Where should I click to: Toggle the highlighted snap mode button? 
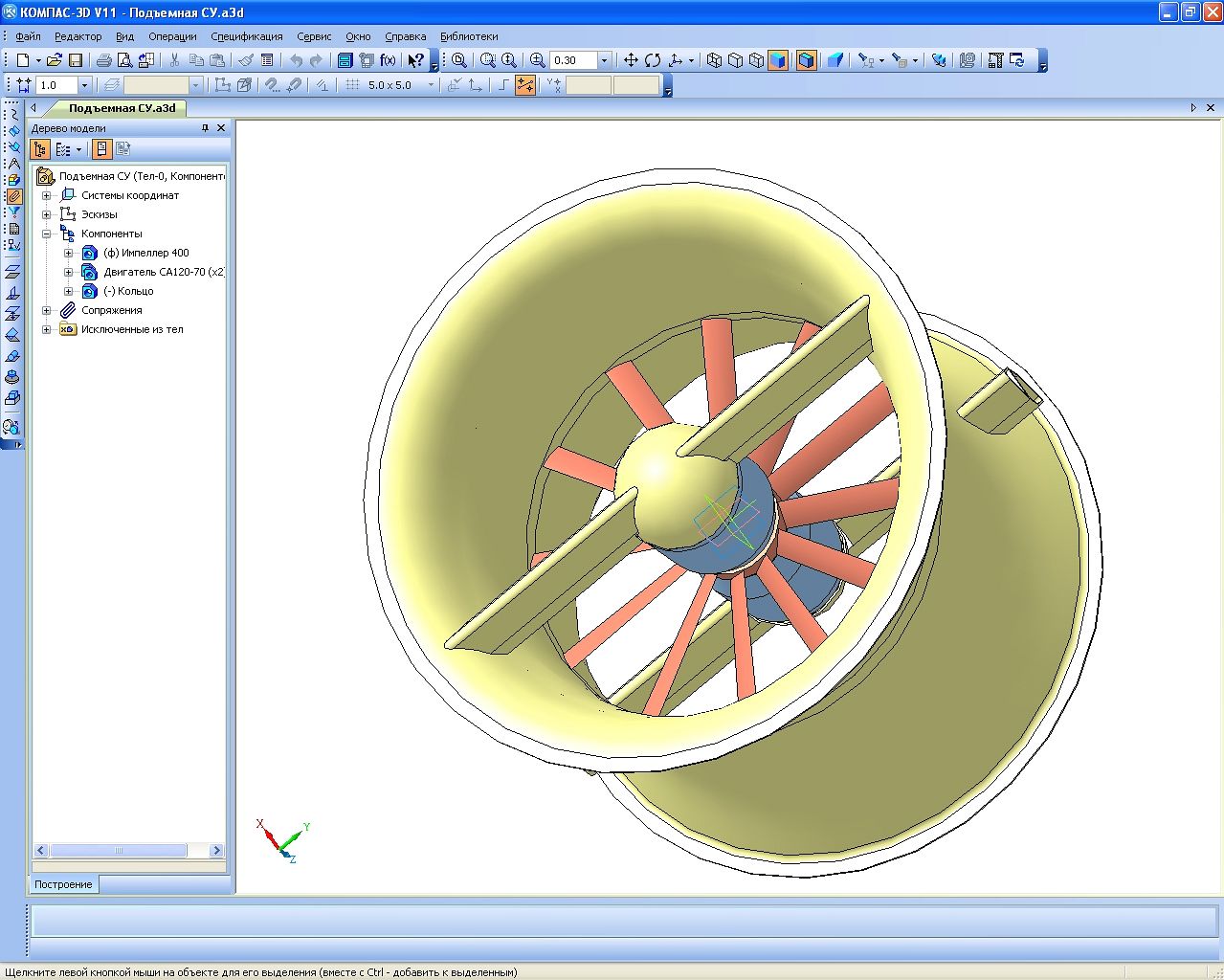coord(524,85)
